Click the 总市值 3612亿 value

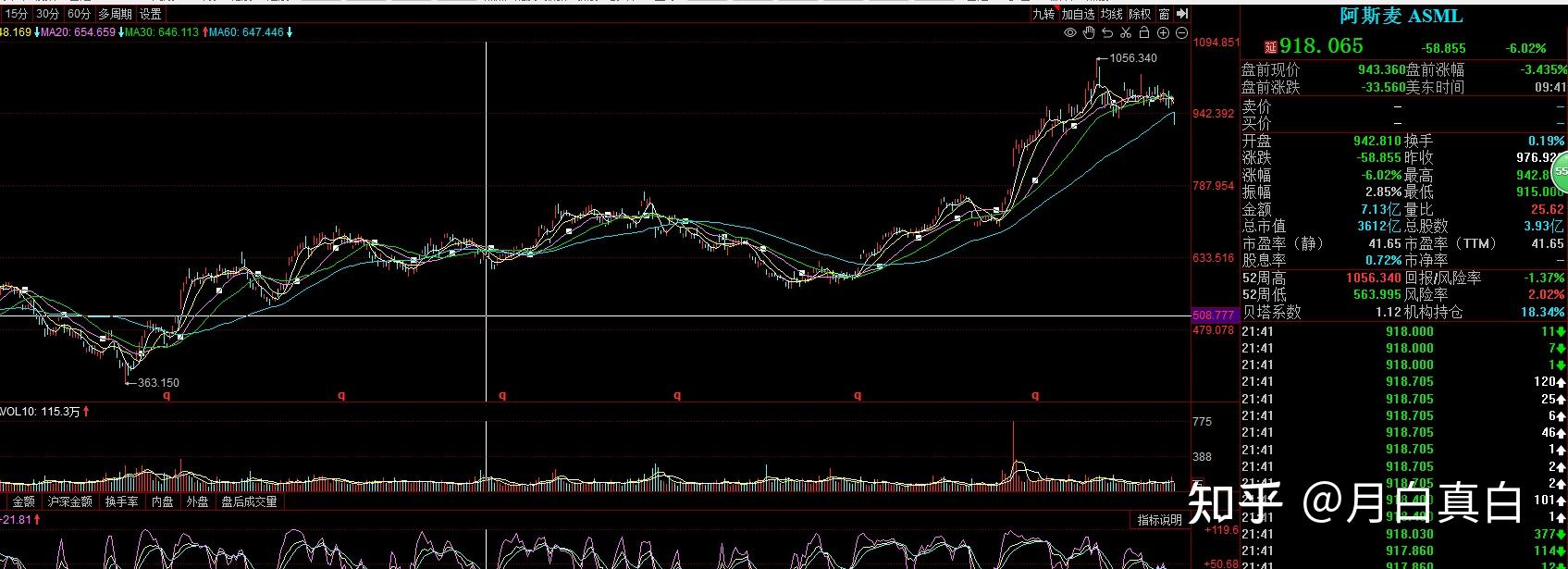click(x=1379, y=227)
